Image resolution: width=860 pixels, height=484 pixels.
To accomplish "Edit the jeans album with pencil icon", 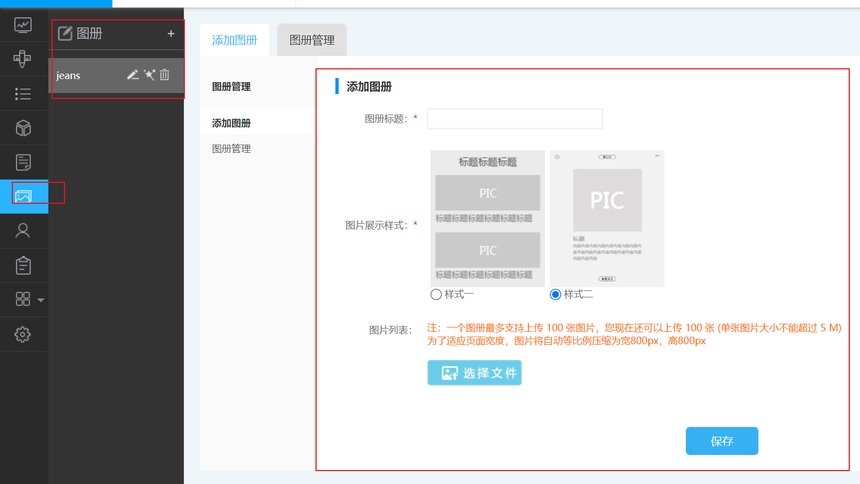I will 133,75.
